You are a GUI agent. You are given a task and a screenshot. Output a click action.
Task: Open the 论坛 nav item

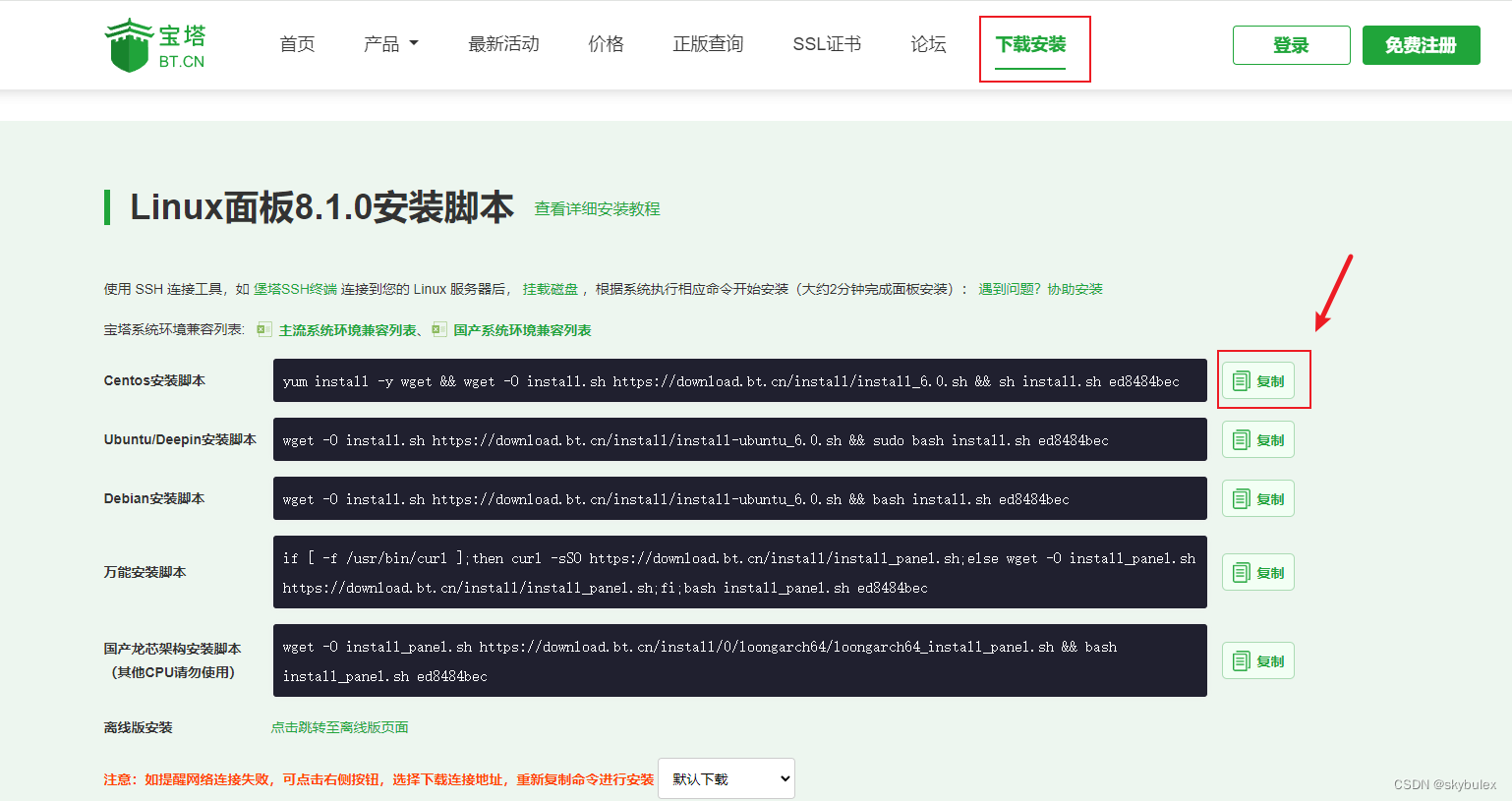click(928, 44)
